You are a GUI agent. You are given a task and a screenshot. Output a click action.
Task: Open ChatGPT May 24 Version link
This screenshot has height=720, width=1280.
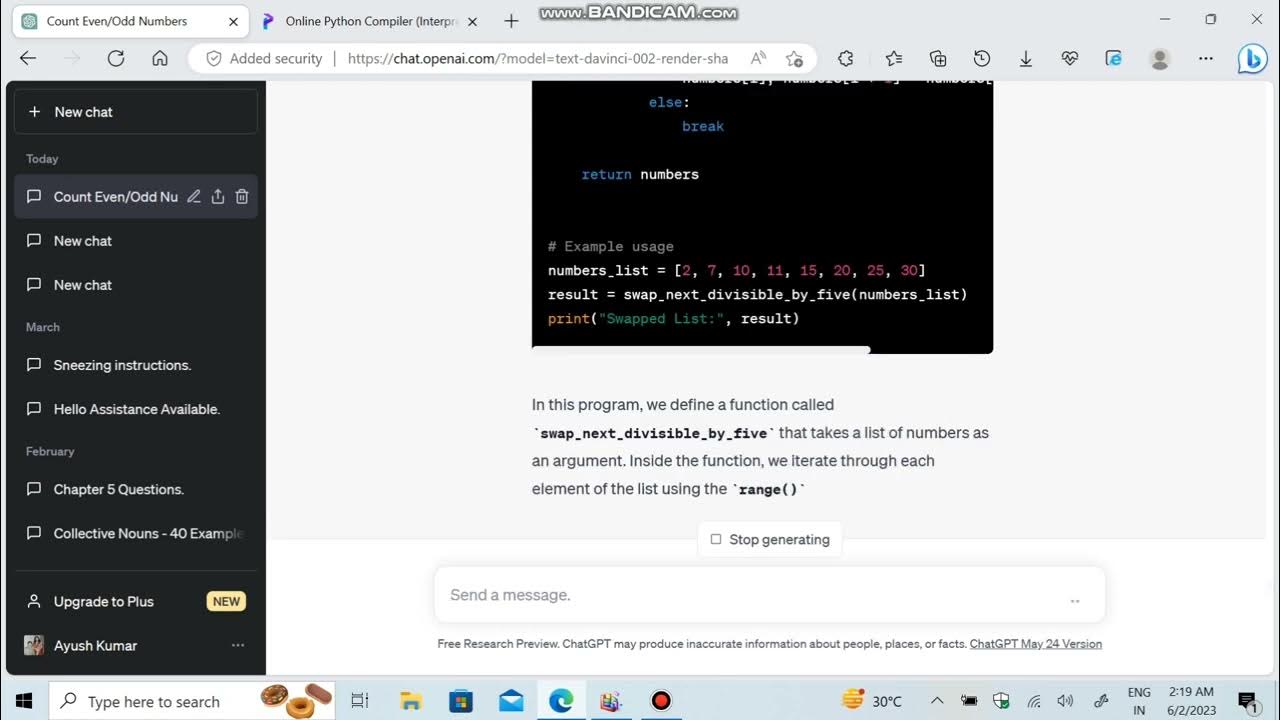(1036, 644)
